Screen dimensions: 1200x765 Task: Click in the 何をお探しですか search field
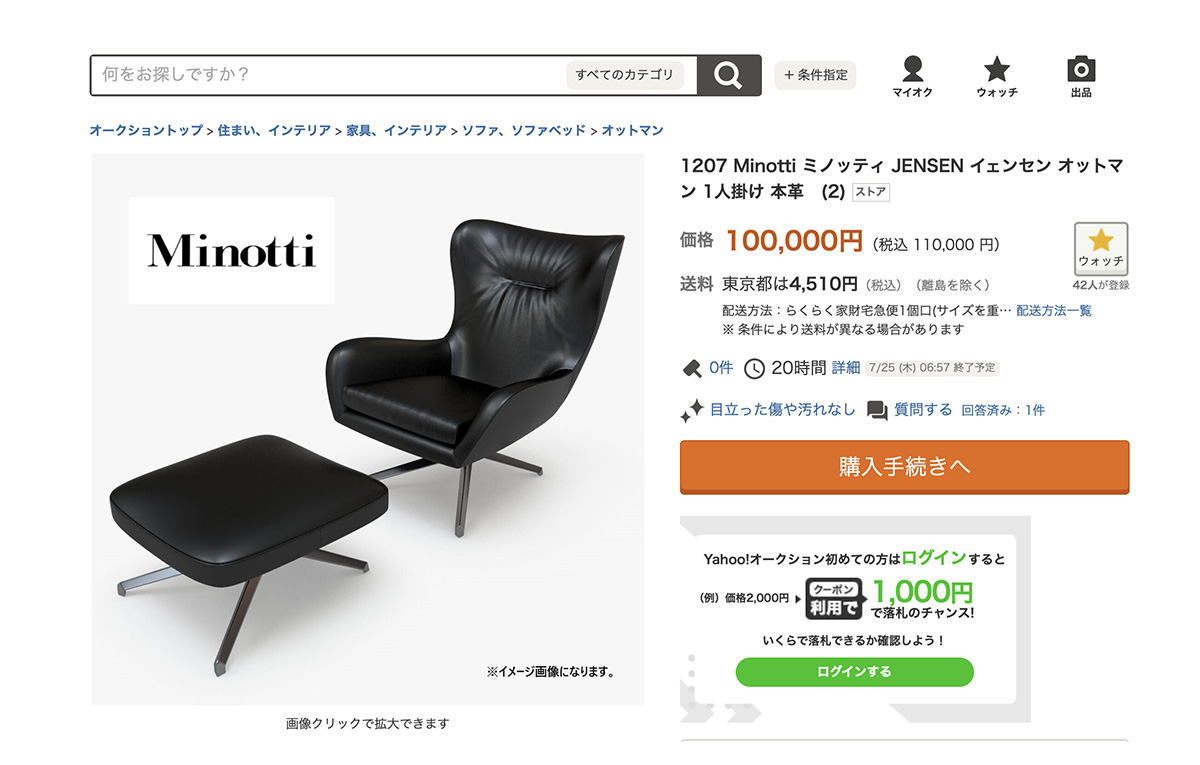pyautogui.click(x=328, y=75)
